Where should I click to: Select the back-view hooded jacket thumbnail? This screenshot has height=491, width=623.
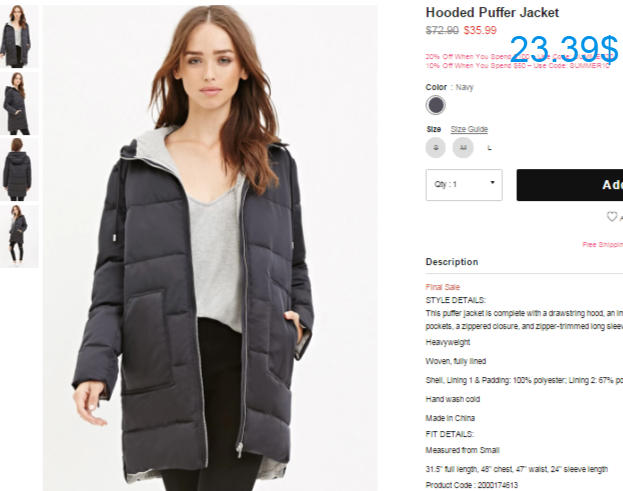[x=19, y=169]
